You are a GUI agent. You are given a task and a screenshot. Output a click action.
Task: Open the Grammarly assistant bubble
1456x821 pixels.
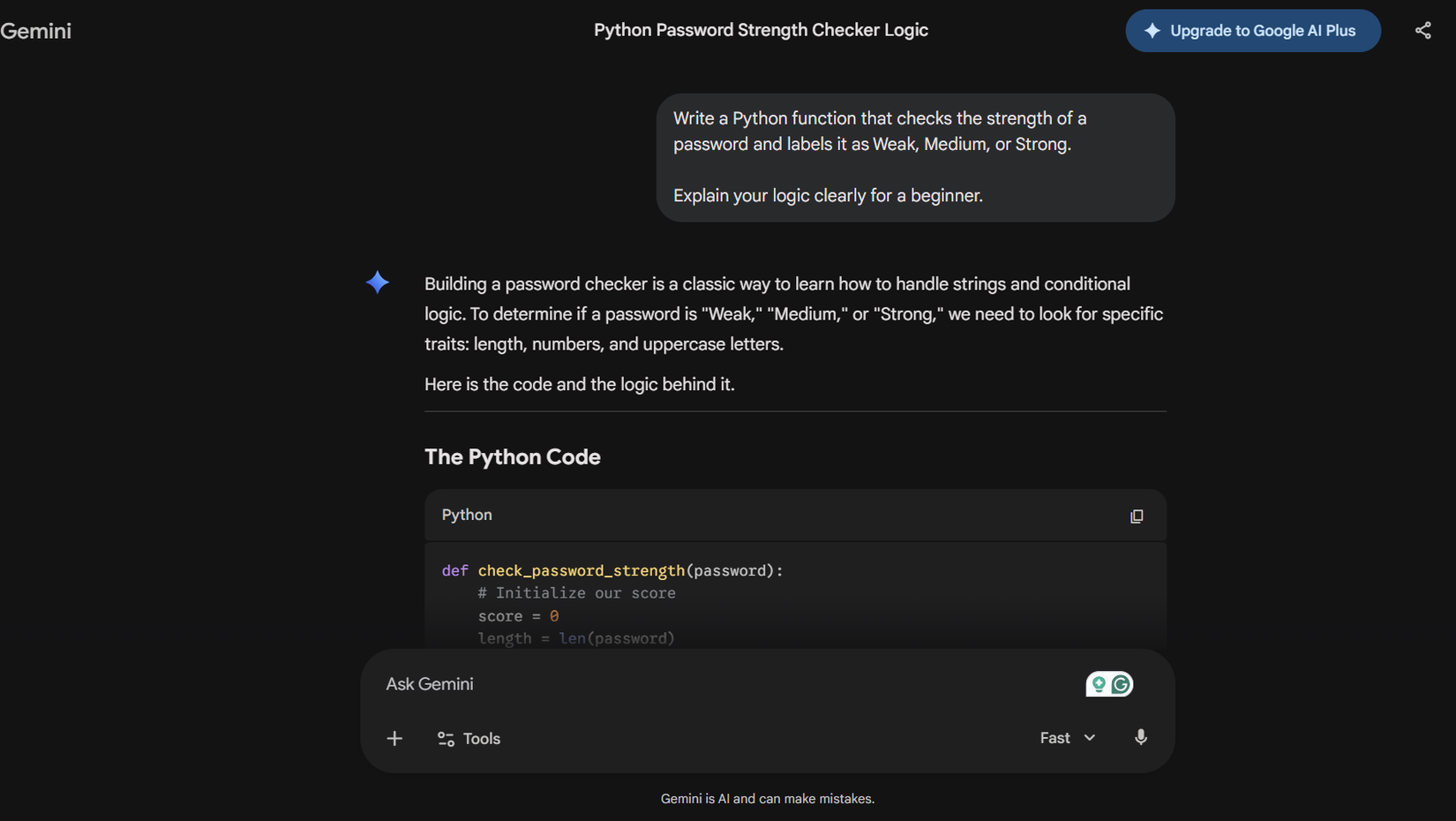[1120, 683]
